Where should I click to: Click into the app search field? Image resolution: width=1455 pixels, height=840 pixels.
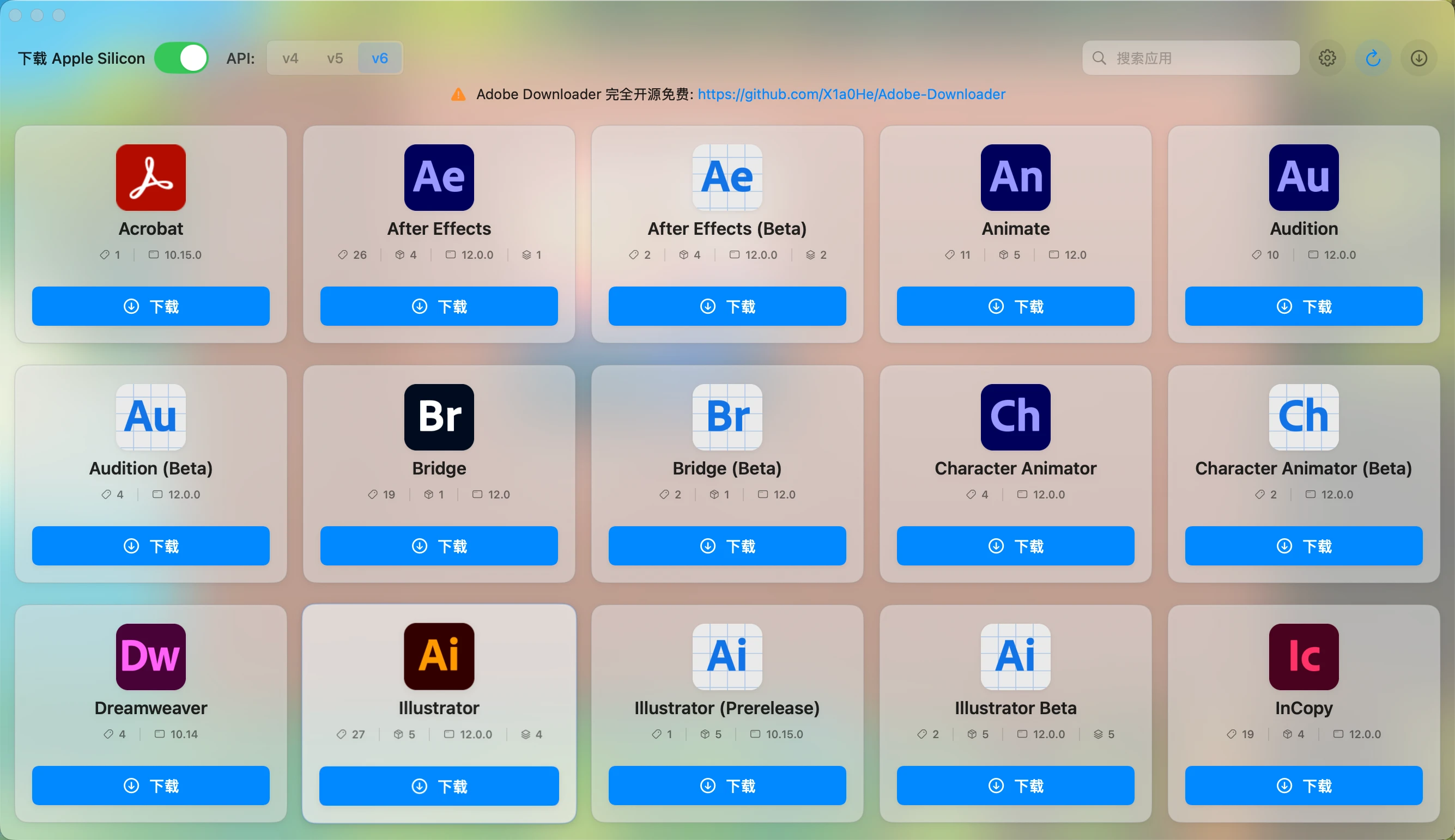coord(1191,58)
